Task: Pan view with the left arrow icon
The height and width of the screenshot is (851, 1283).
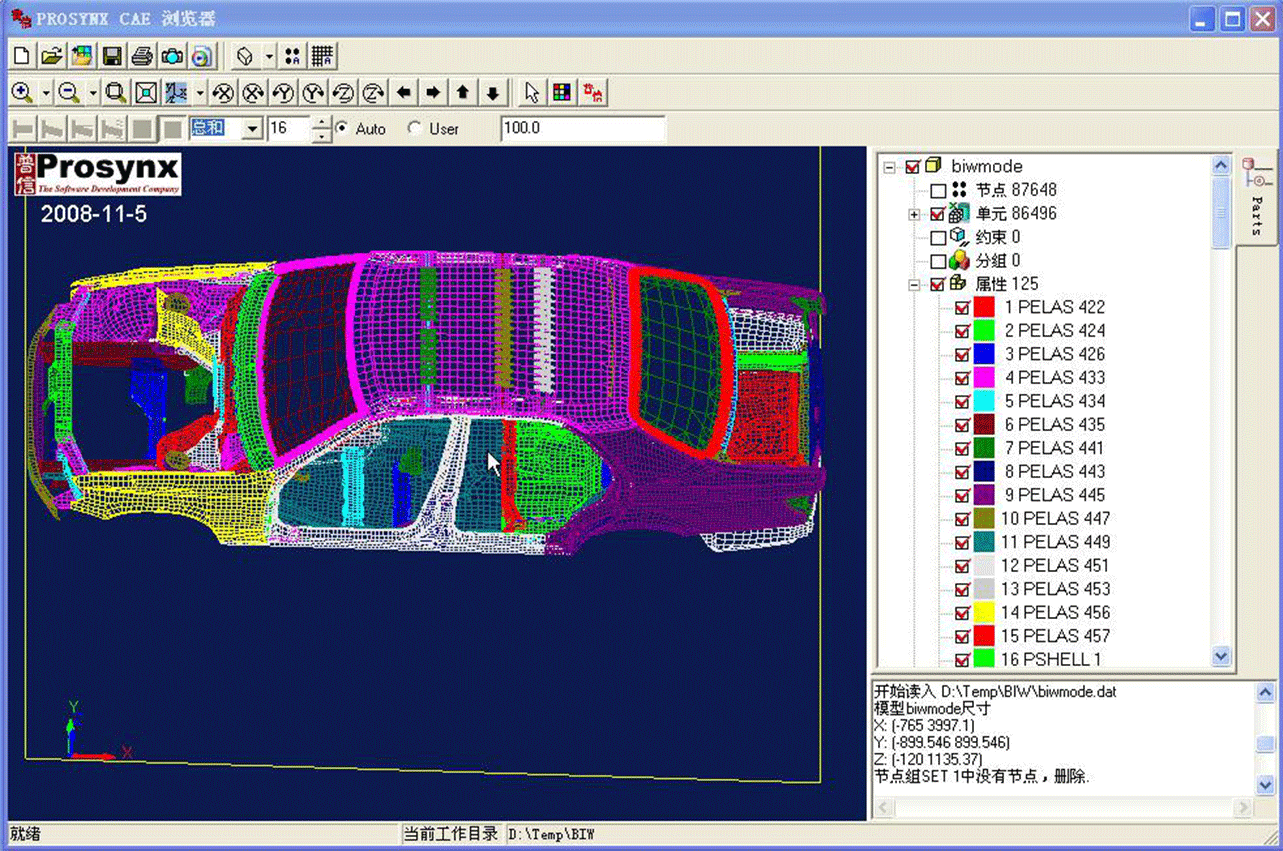Action: 403,93
